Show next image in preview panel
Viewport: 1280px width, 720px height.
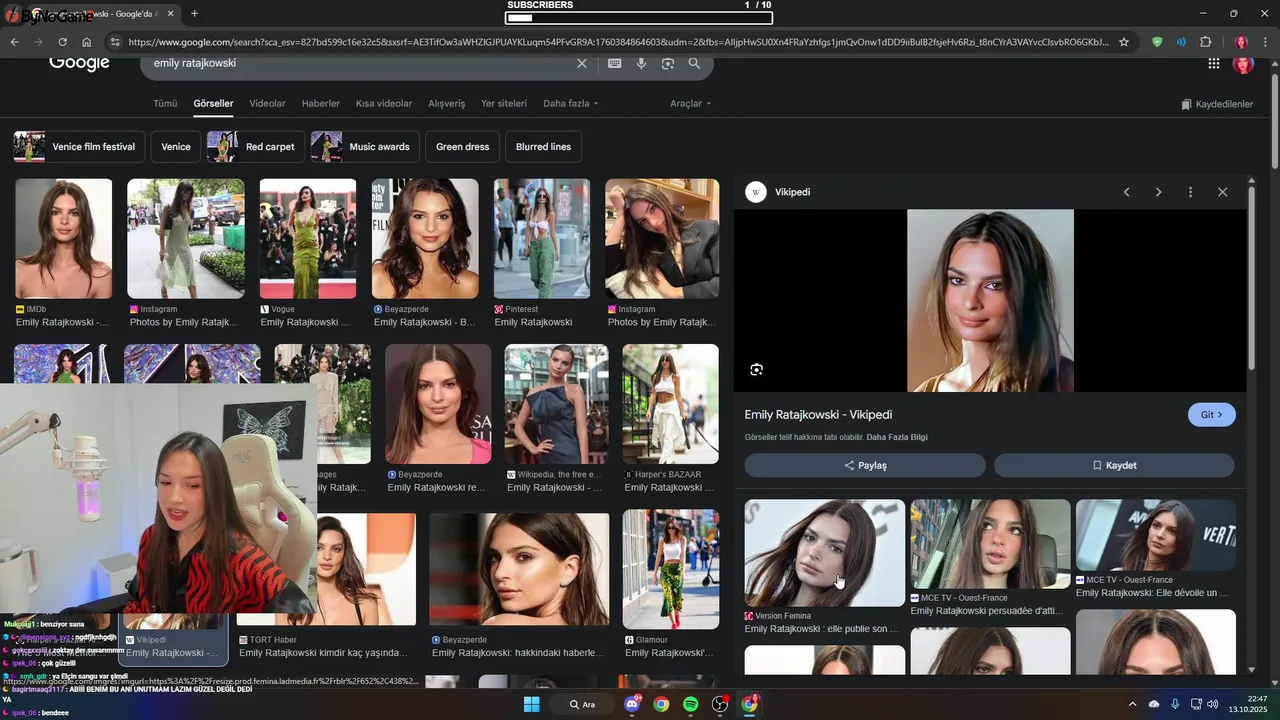[1158, 192]
